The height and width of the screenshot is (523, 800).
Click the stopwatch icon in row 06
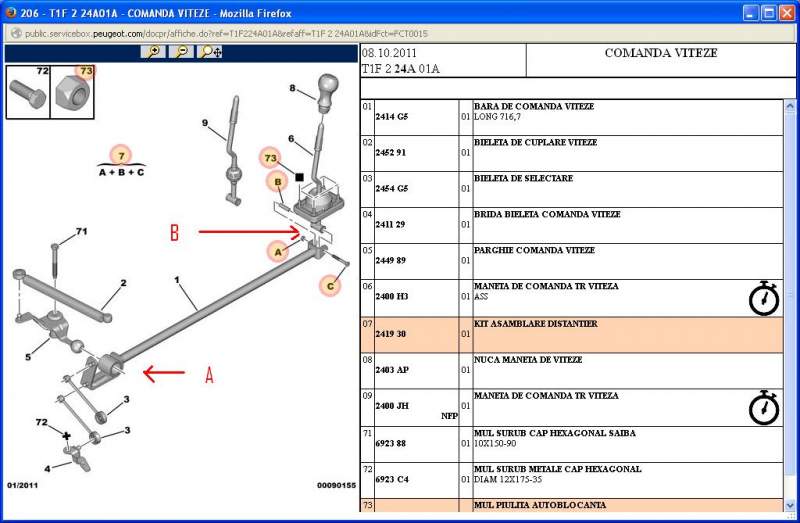coord(764,298)
